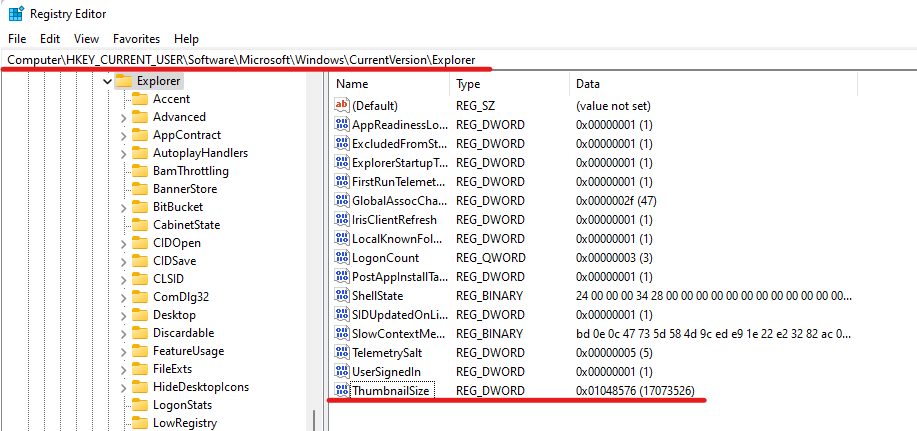Expand the FeatureUsage key
The image size is (917, 431).
(x=123, y=351)
